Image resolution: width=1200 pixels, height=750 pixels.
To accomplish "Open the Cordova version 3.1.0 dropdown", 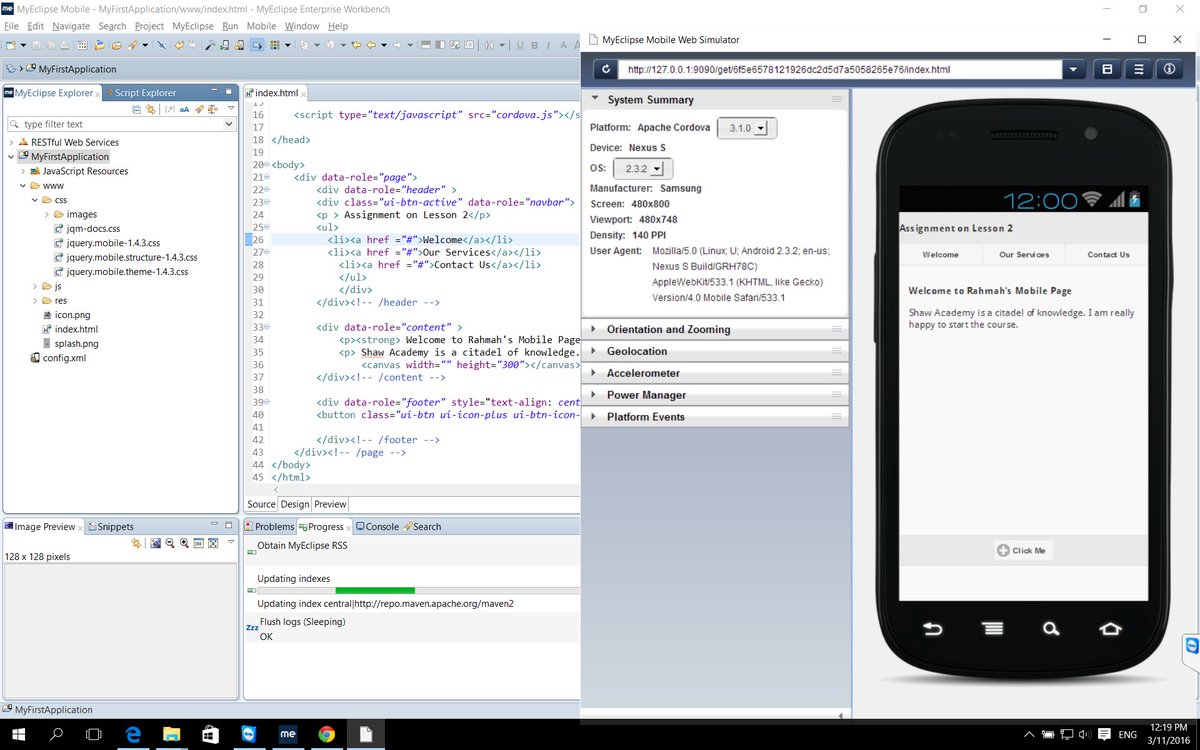I will 747,128.
